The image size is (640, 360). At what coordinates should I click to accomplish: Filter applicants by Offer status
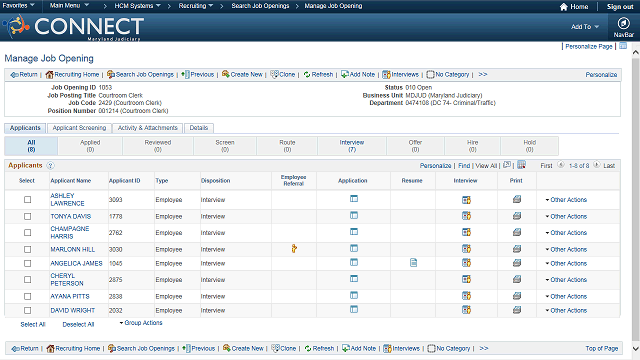(415, 146)
